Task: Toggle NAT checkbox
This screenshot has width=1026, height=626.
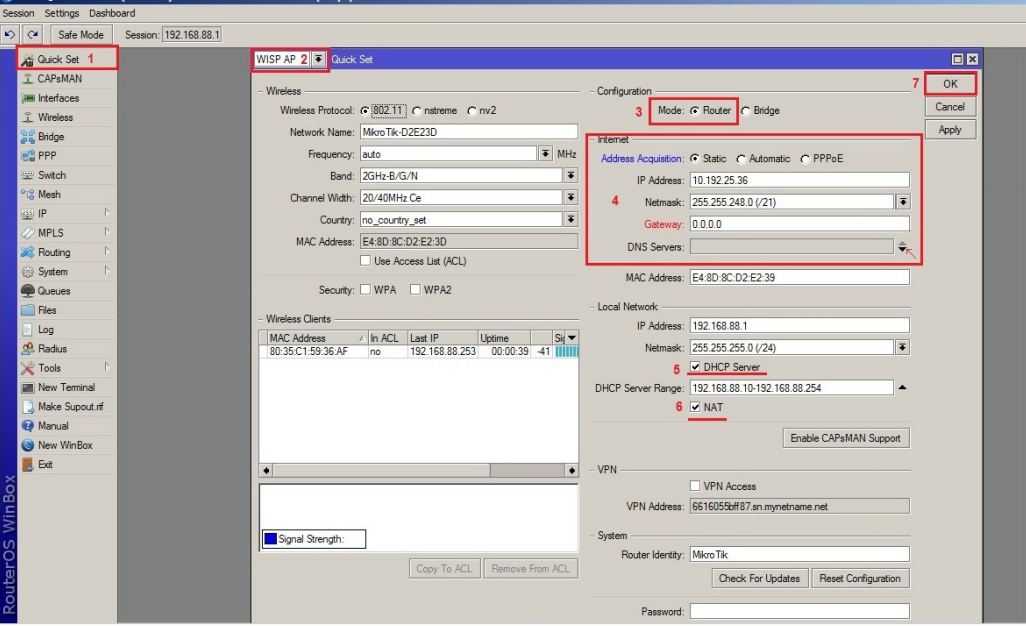Action: 695,407
